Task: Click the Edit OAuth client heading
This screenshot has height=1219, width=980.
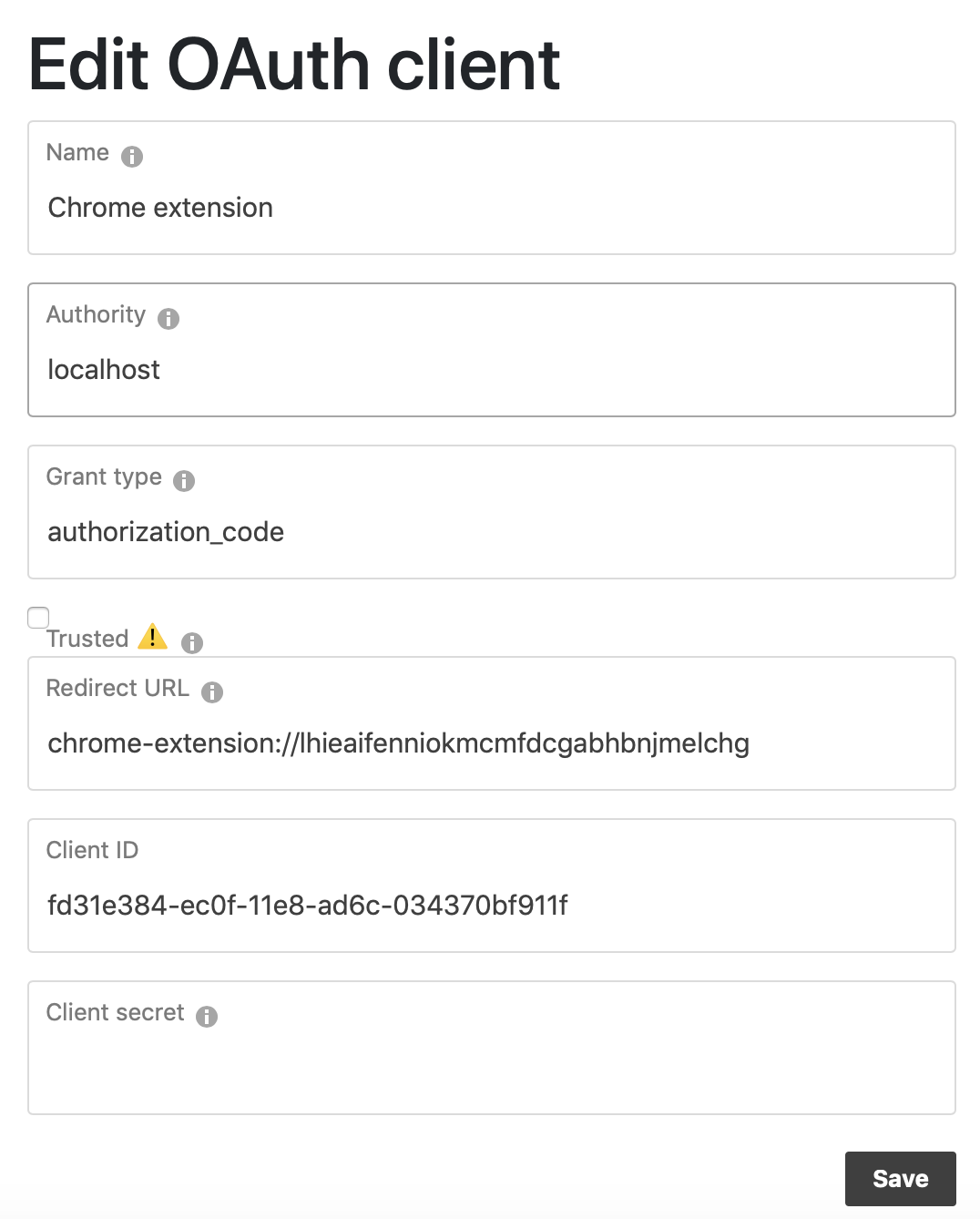Action: (x=293, y=64)
